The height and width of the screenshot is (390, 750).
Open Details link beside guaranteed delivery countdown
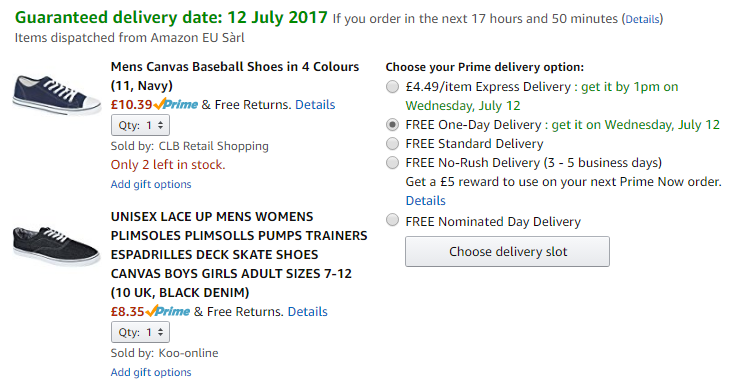point(642,19)
